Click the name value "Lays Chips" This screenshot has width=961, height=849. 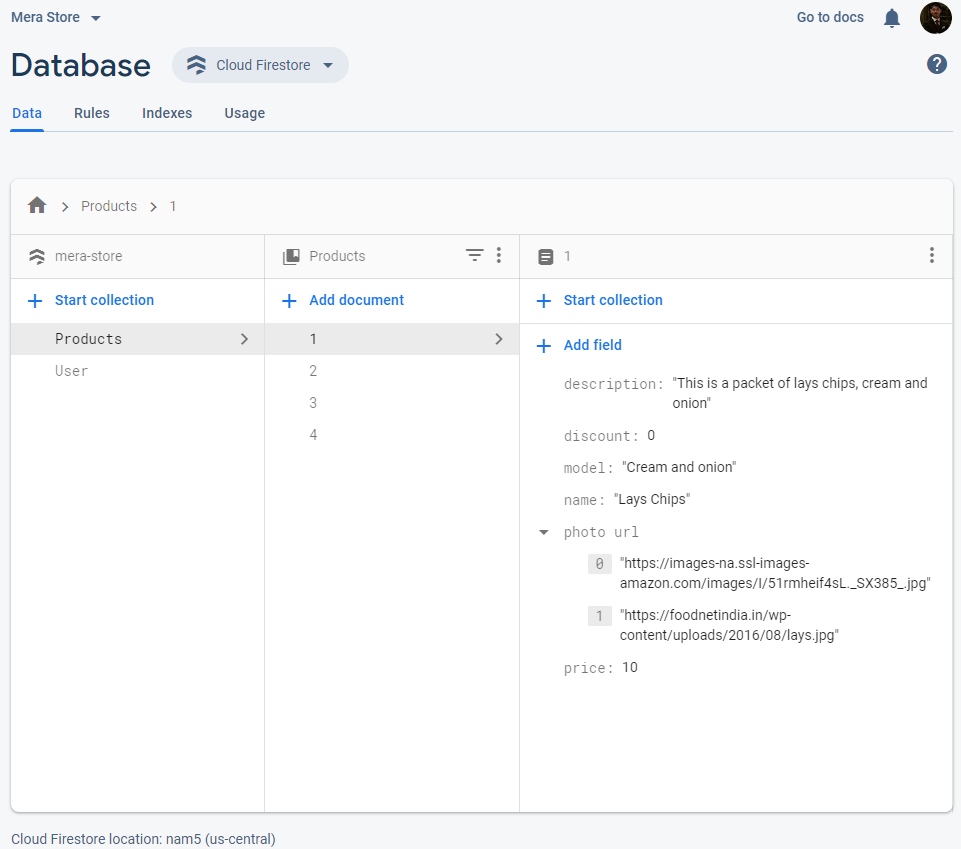pyautogui.click(x=652, y=500)
